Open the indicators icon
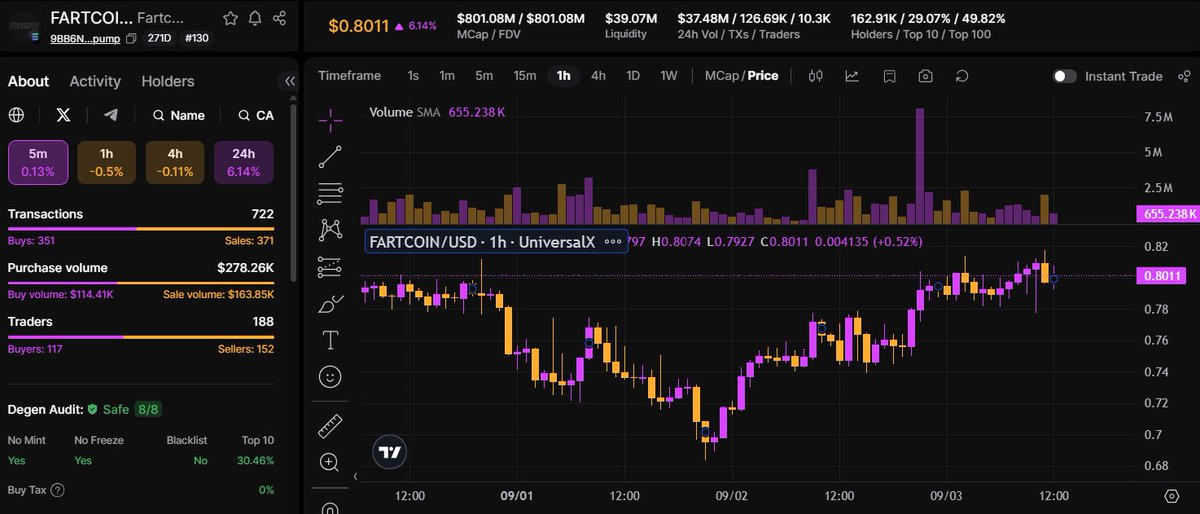Viewport: 1200px width, 514px height. point(852,76)
